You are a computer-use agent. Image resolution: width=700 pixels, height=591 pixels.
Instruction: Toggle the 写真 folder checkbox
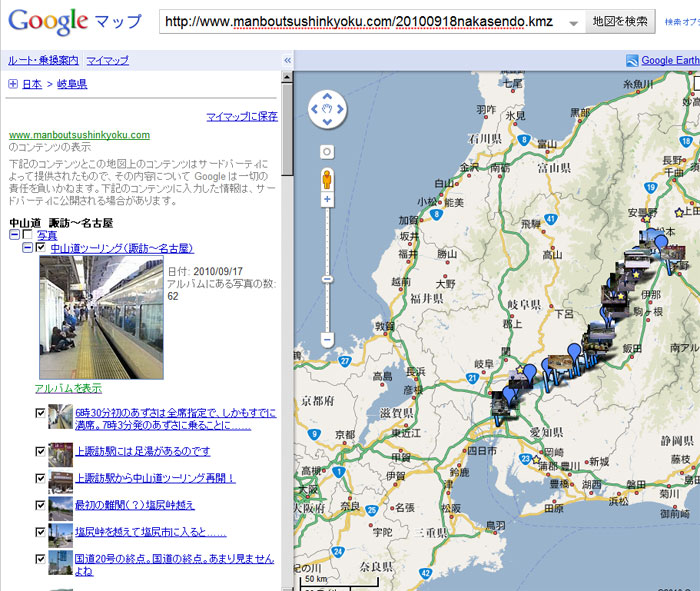(27, 235)
